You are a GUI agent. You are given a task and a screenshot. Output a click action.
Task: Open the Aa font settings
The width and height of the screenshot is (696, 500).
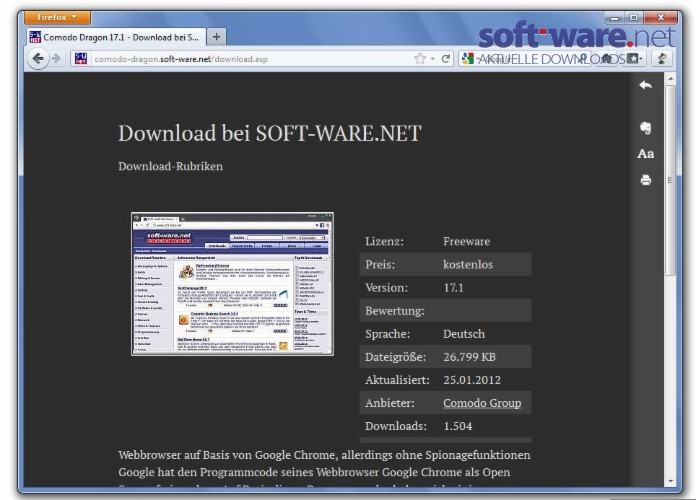(x=645, y=154)
